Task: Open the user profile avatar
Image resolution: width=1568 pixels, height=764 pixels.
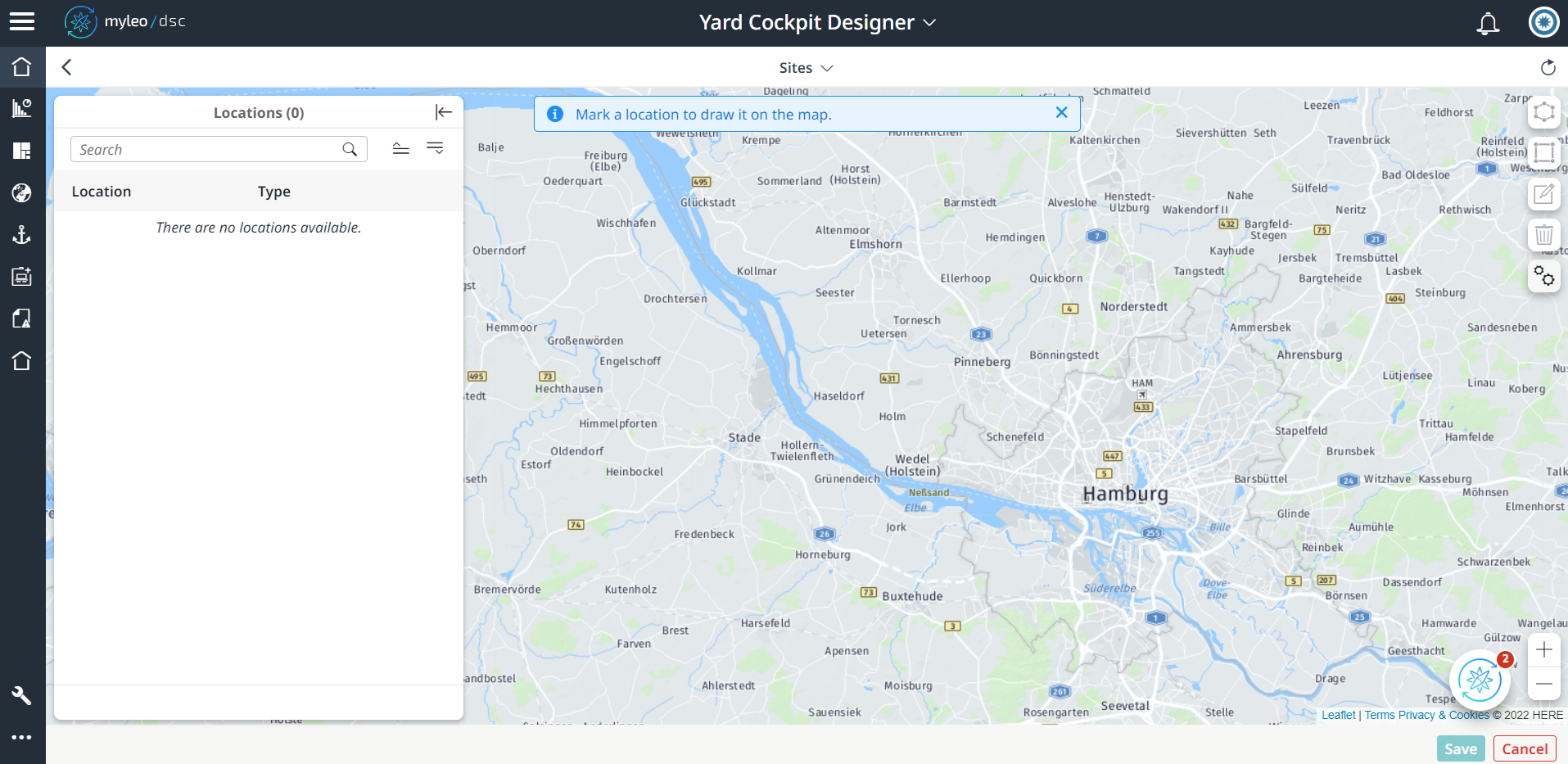Action: pyautogui.click(x=1543, y=22)
